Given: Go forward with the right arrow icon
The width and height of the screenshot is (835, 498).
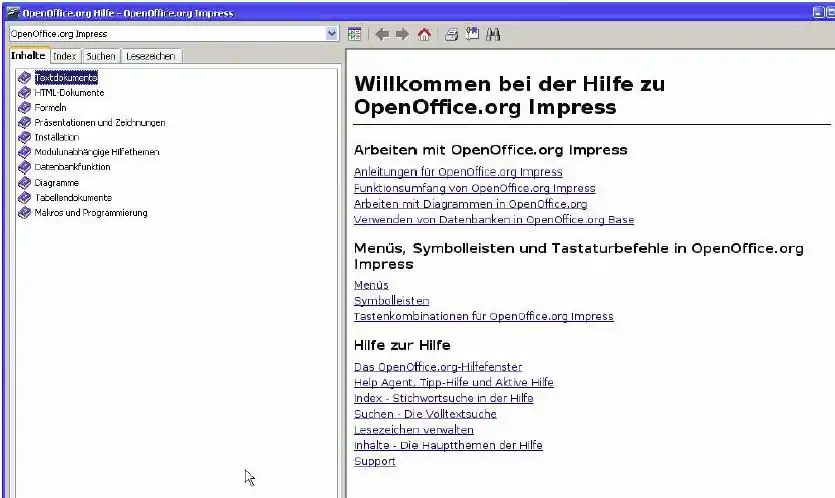Looking at the screenshot, I should [x=403, y=35].
